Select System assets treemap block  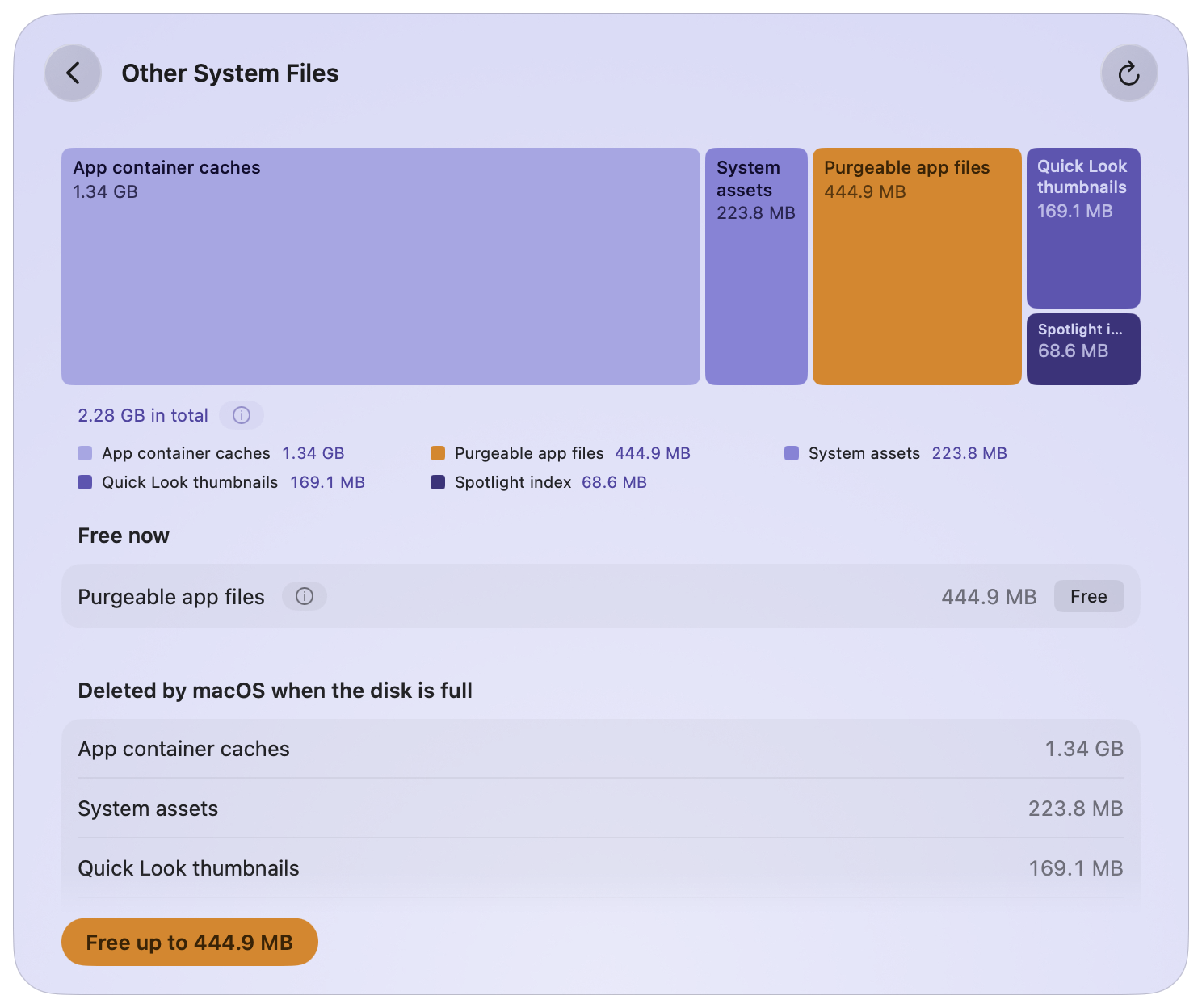(x=756, y=267)
